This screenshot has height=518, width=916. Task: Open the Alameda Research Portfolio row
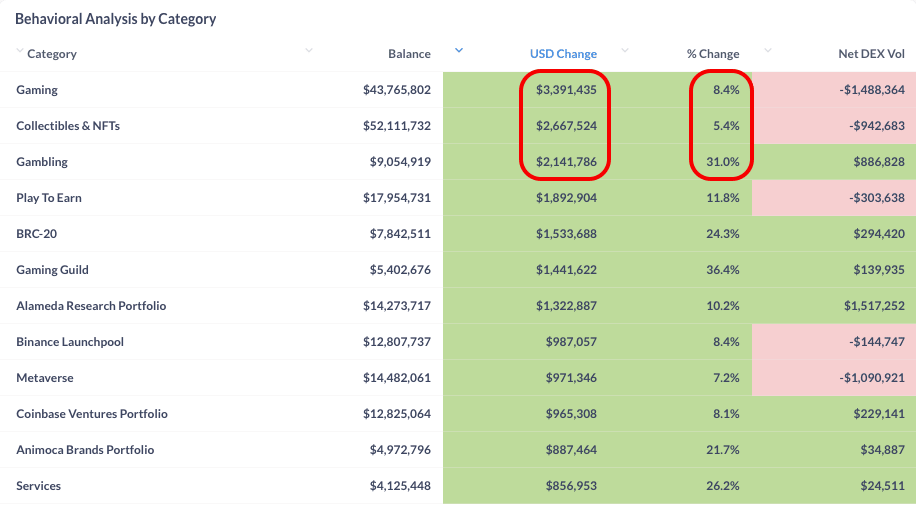click(91, 306)
